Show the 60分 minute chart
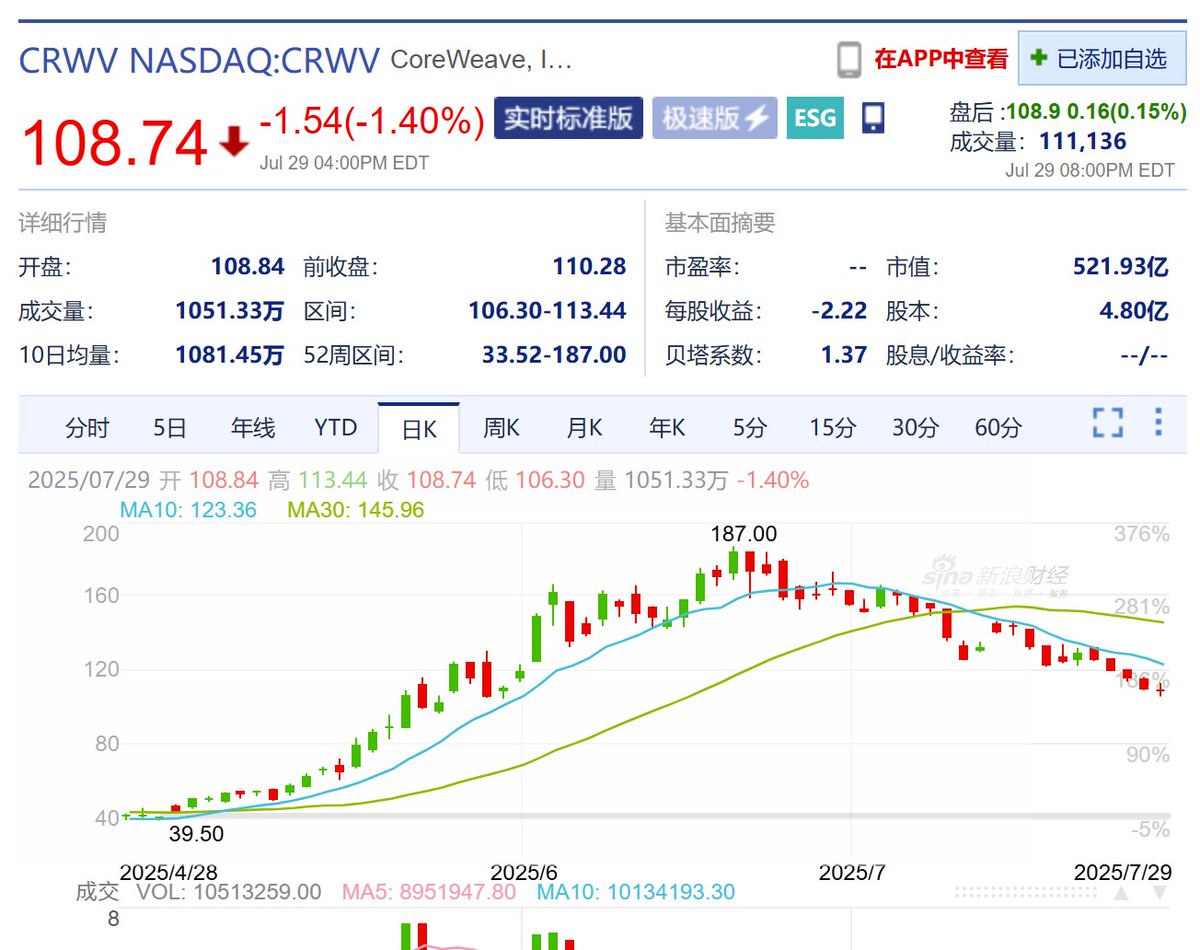The height and width of the screenshot is (950, 1200). tap(999, 428)
